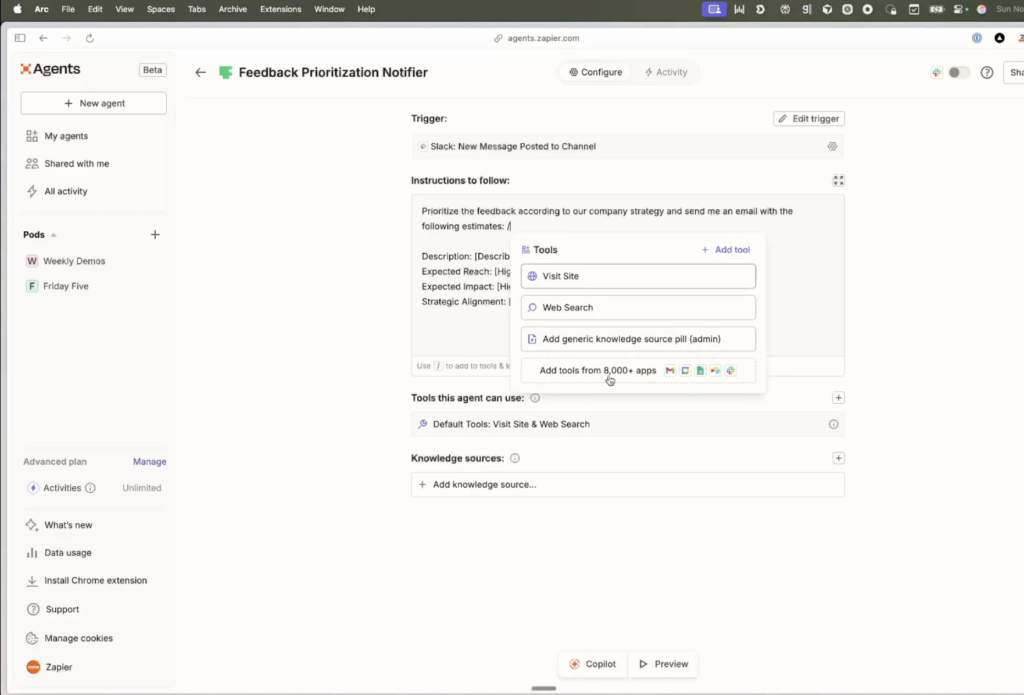This screenshot has height=695, width=1024.
Task: Click the back arrow beside agent title
Action: pos(201,73)
